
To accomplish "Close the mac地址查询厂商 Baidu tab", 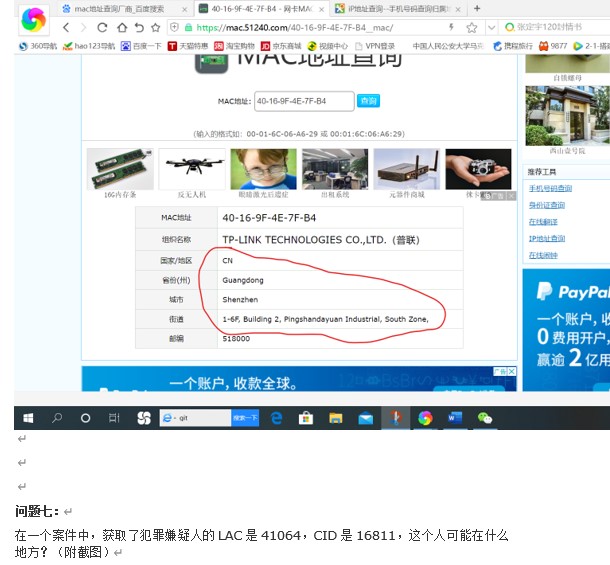I will pyautogui.click(x=185, y=9).
